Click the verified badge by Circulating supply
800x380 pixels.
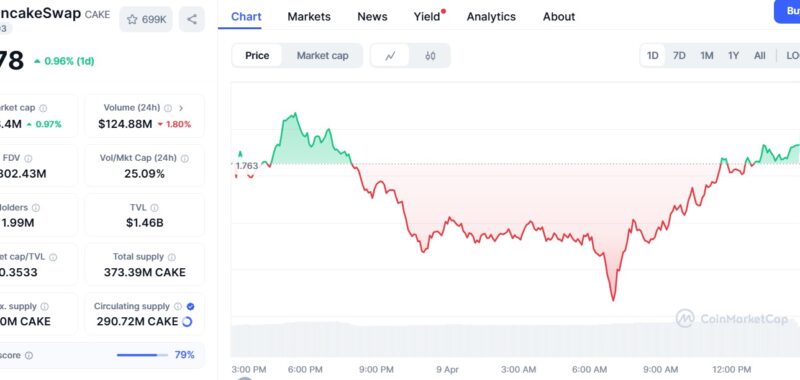[190, 307]
